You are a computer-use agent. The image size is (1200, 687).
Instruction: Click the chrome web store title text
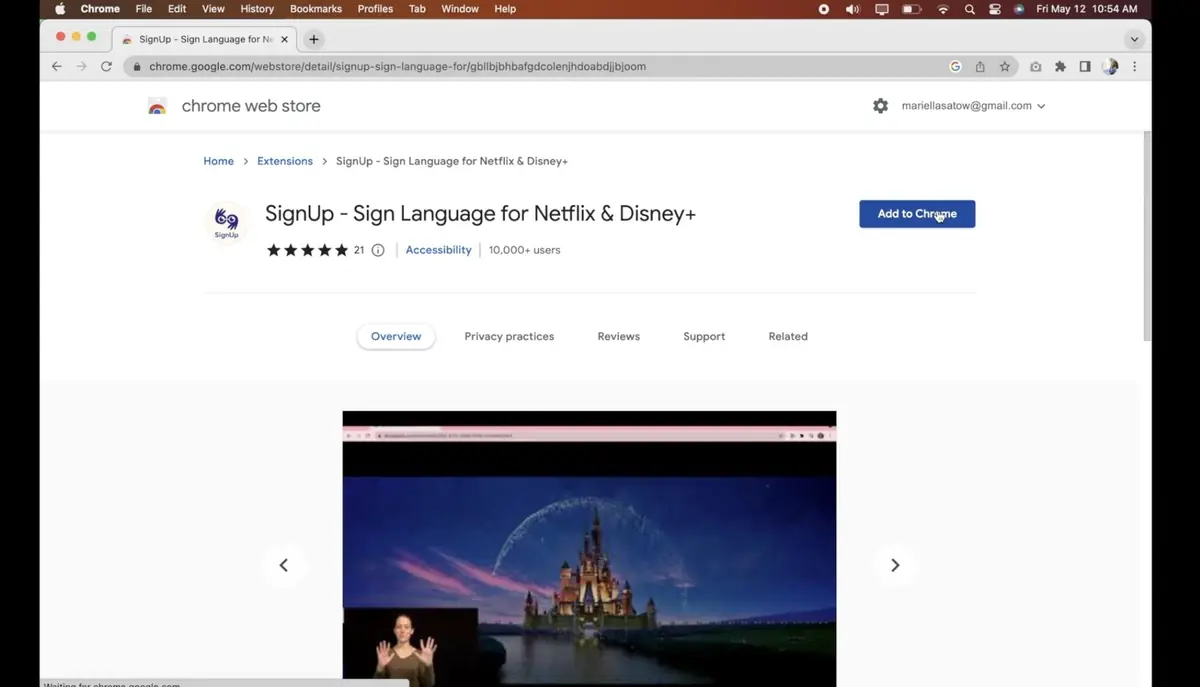[251, 106]
